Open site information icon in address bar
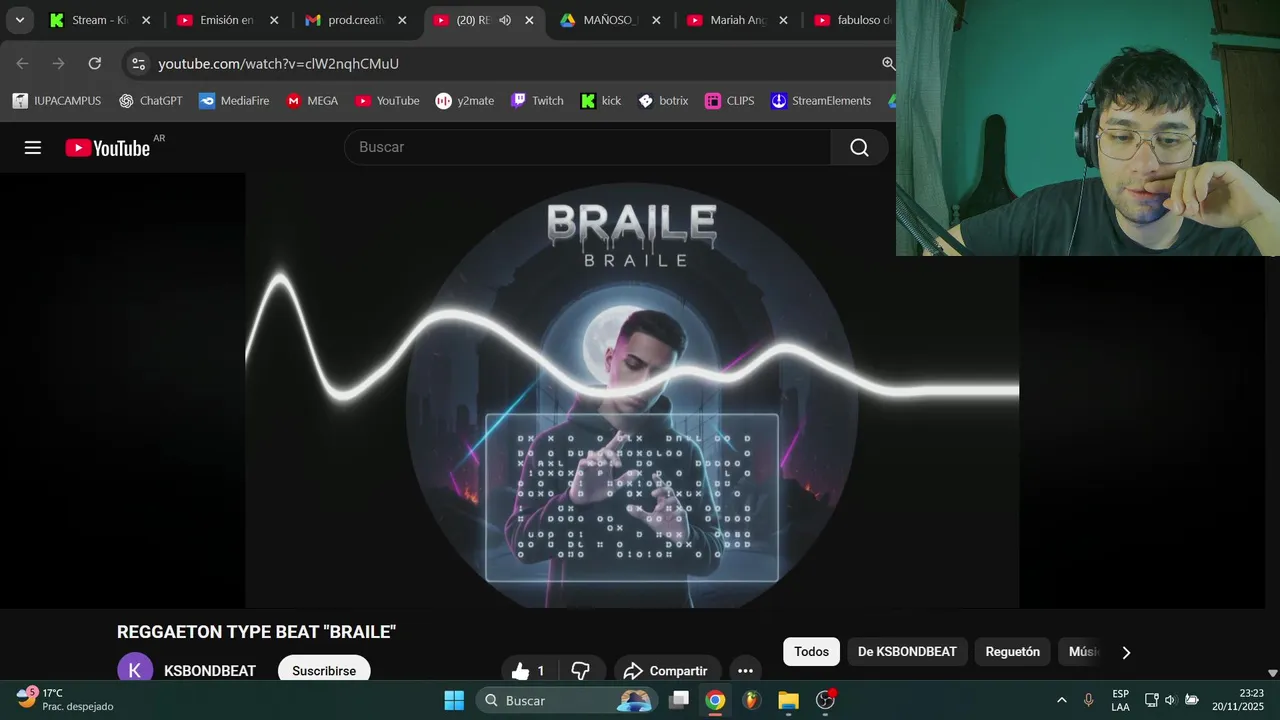 tap(139, 63)
